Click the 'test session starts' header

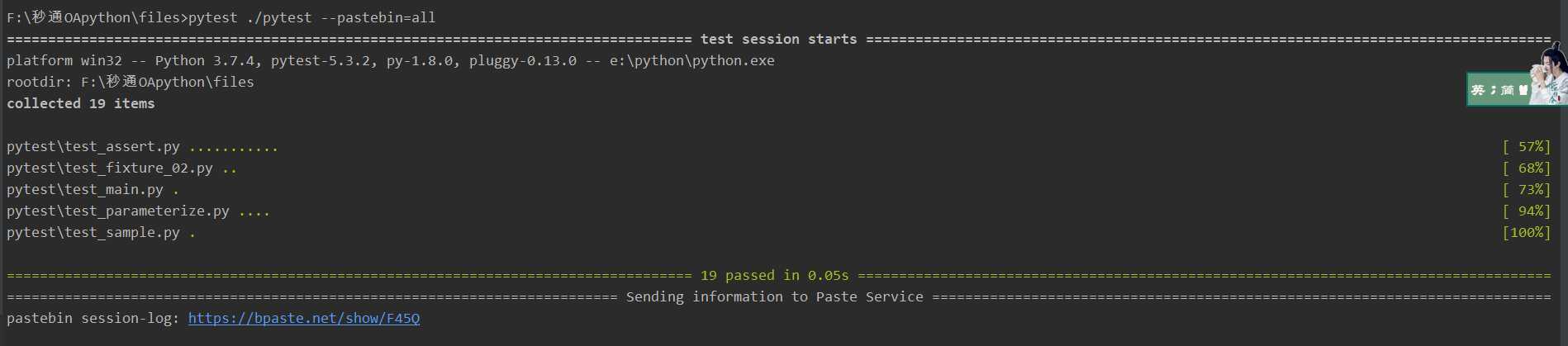[x=779, y=40]
